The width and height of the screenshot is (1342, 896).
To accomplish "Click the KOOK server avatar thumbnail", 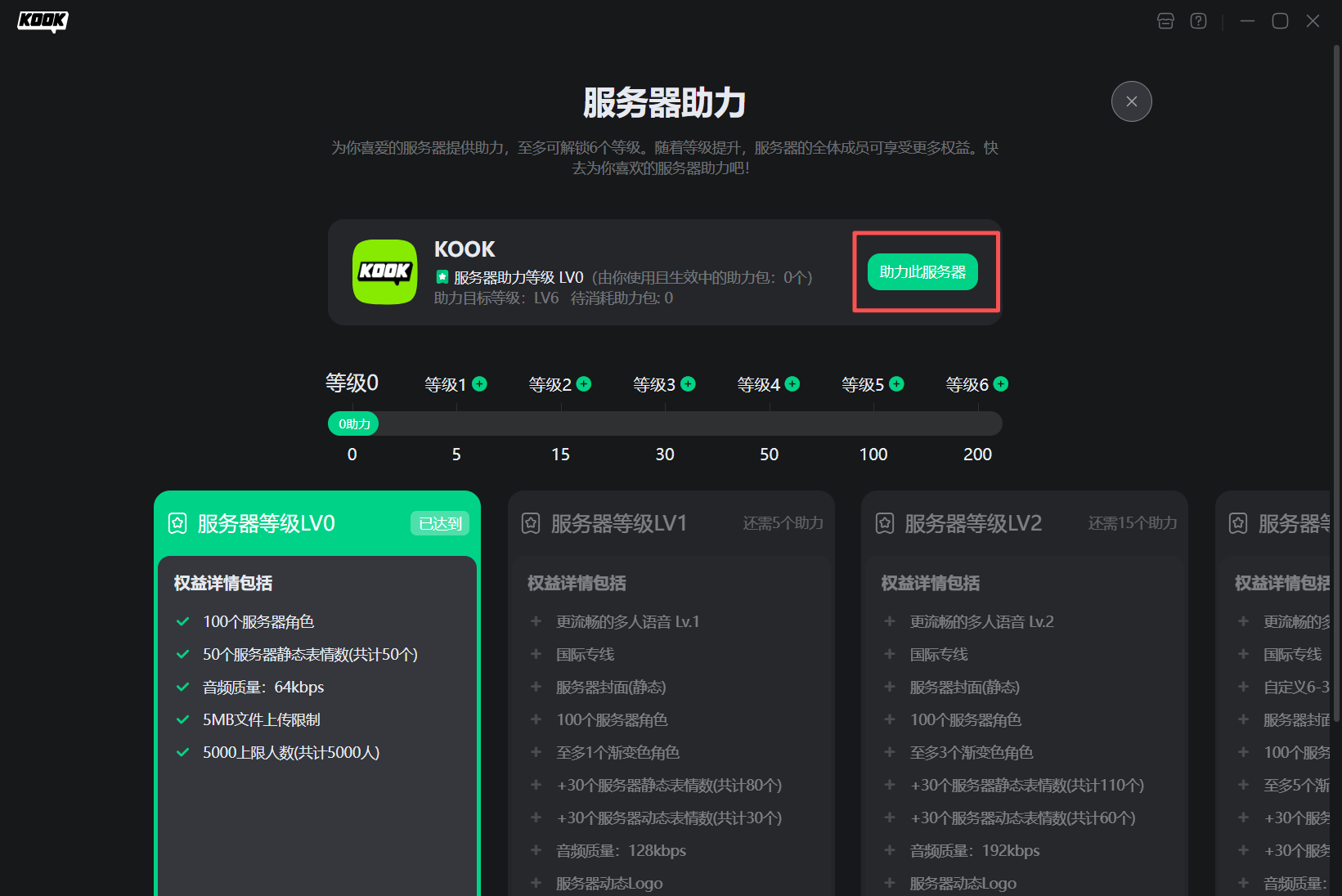I will tap(384, 271).
